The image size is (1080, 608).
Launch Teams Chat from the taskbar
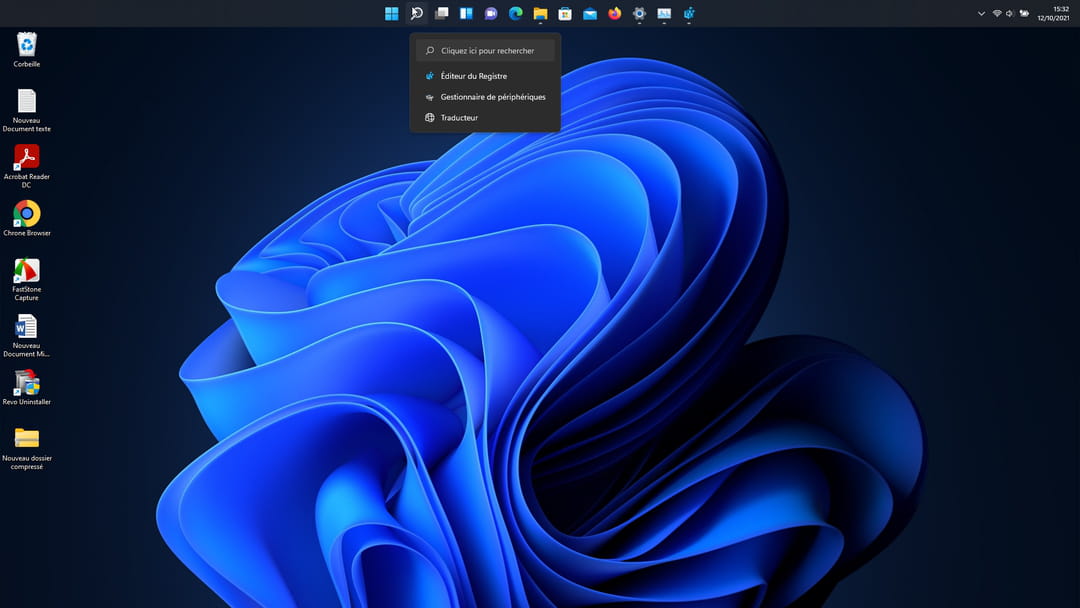coord(491,13)
